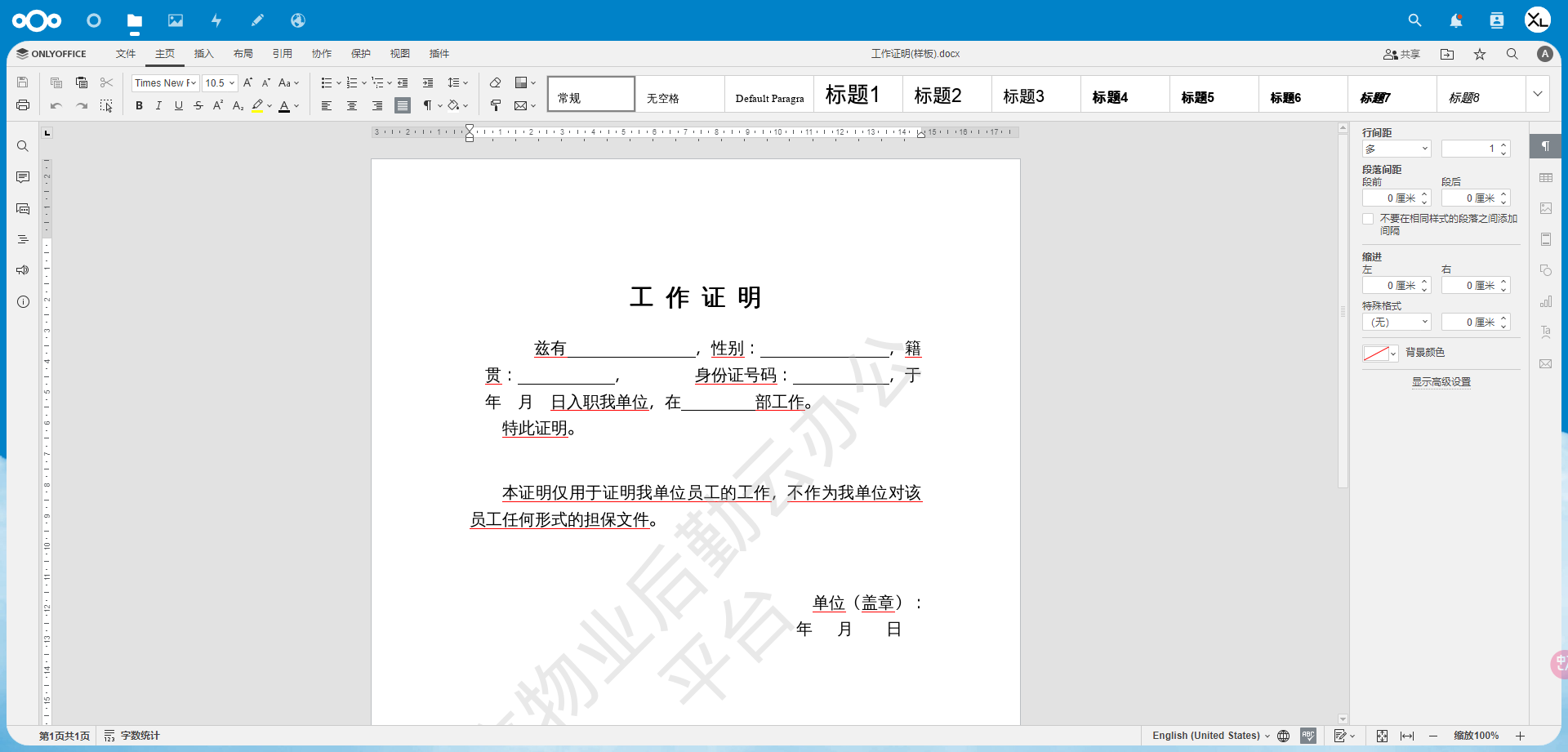Image resolution: width=1568 pixels, height=752 pixels.
Task: Click the undo arrow icon
Action: 56,105
